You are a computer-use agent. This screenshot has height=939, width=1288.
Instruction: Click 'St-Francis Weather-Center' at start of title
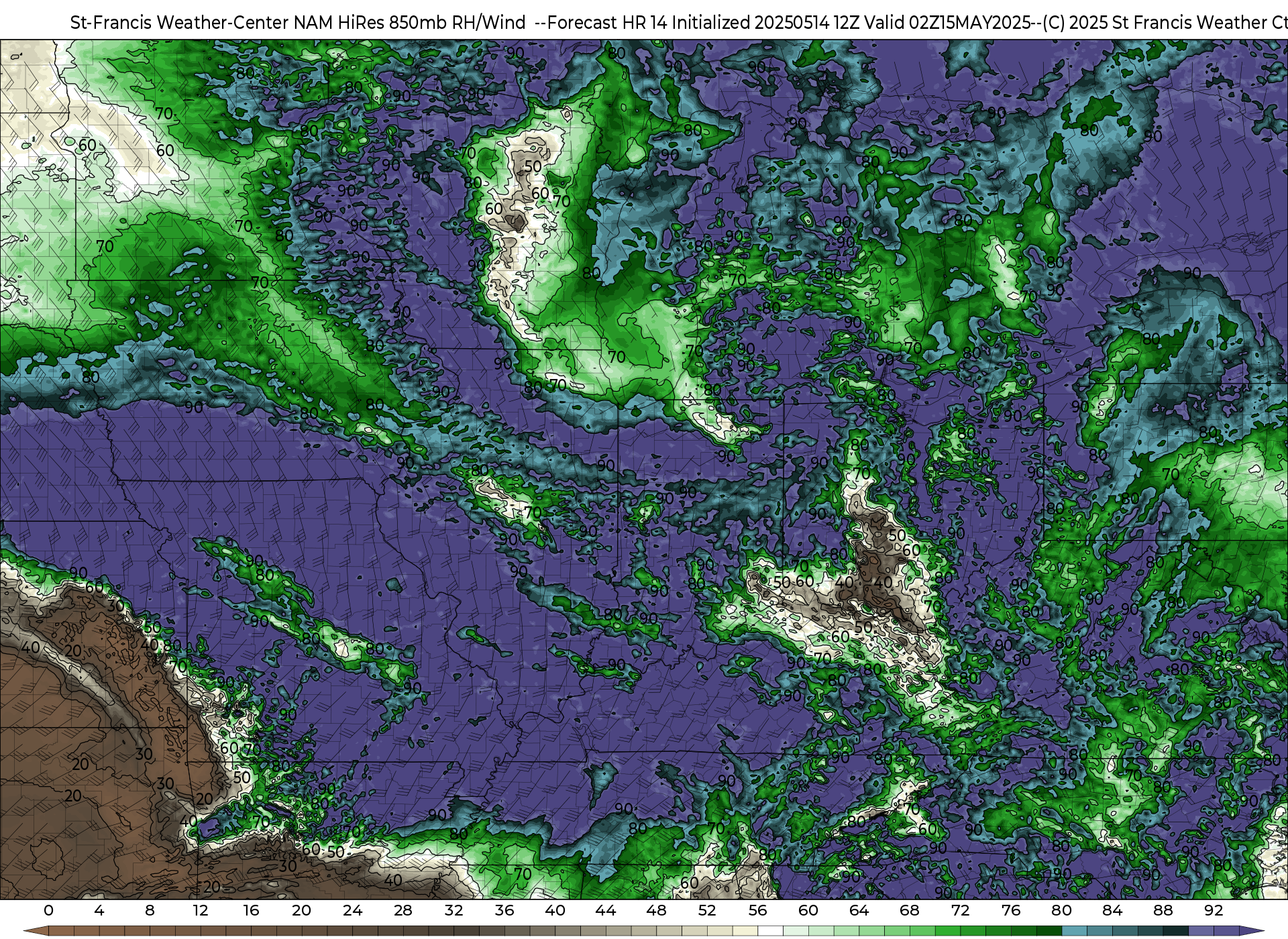click(179, 23)
